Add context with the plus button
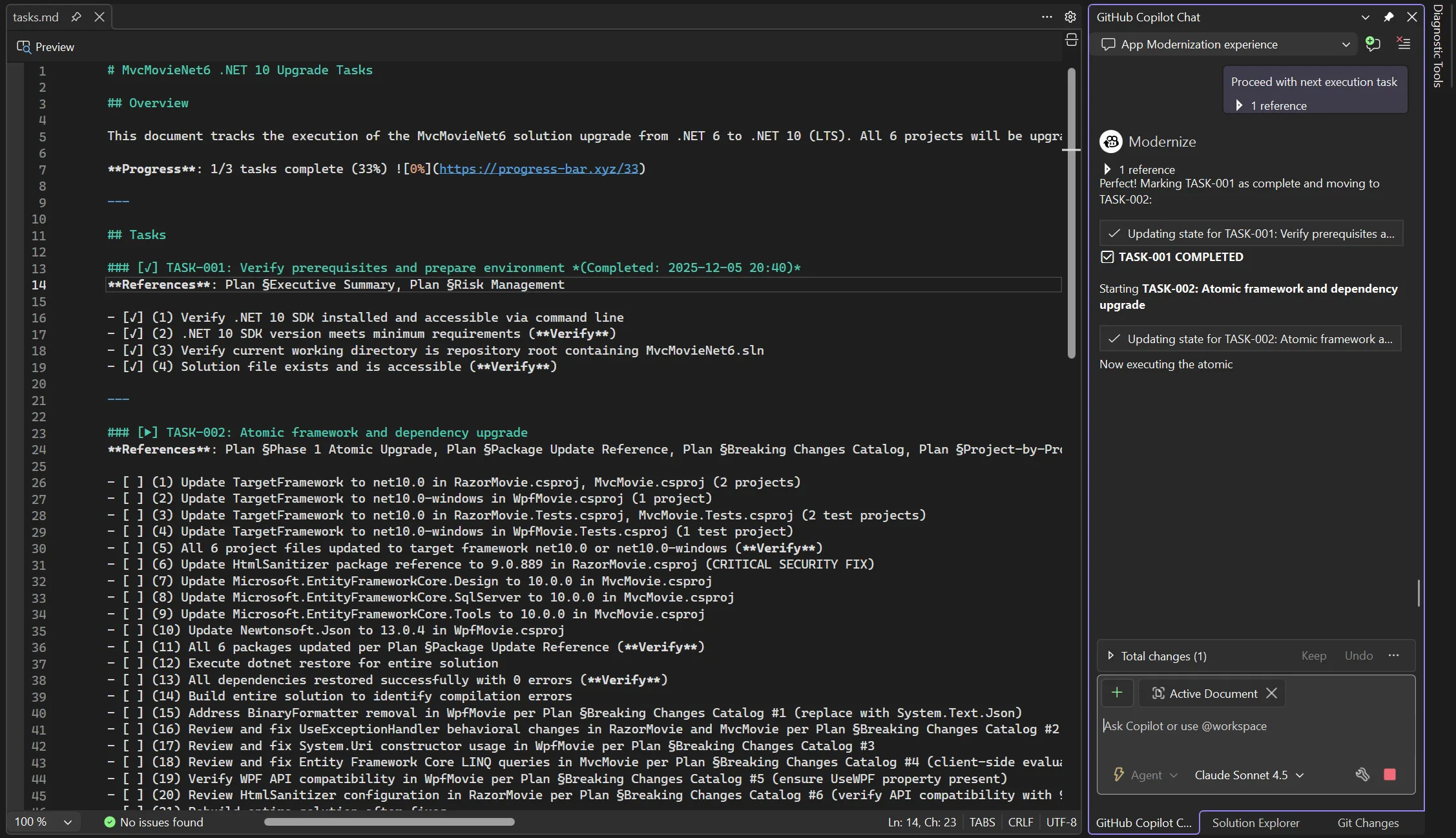This screenshot has height=838, width=1456. tap(1117, 693)
